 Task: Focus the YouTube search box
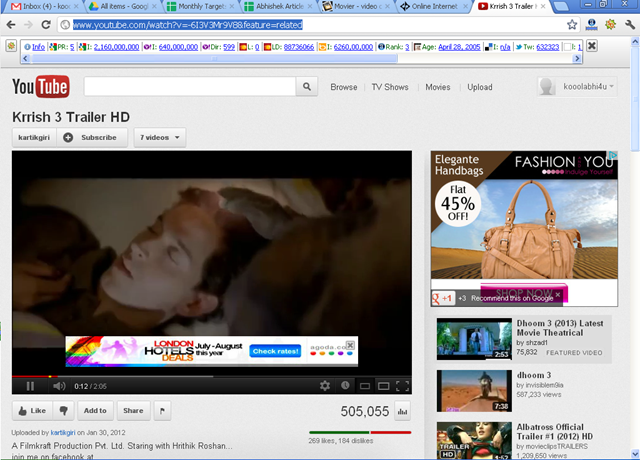click(x=190, y=87)
